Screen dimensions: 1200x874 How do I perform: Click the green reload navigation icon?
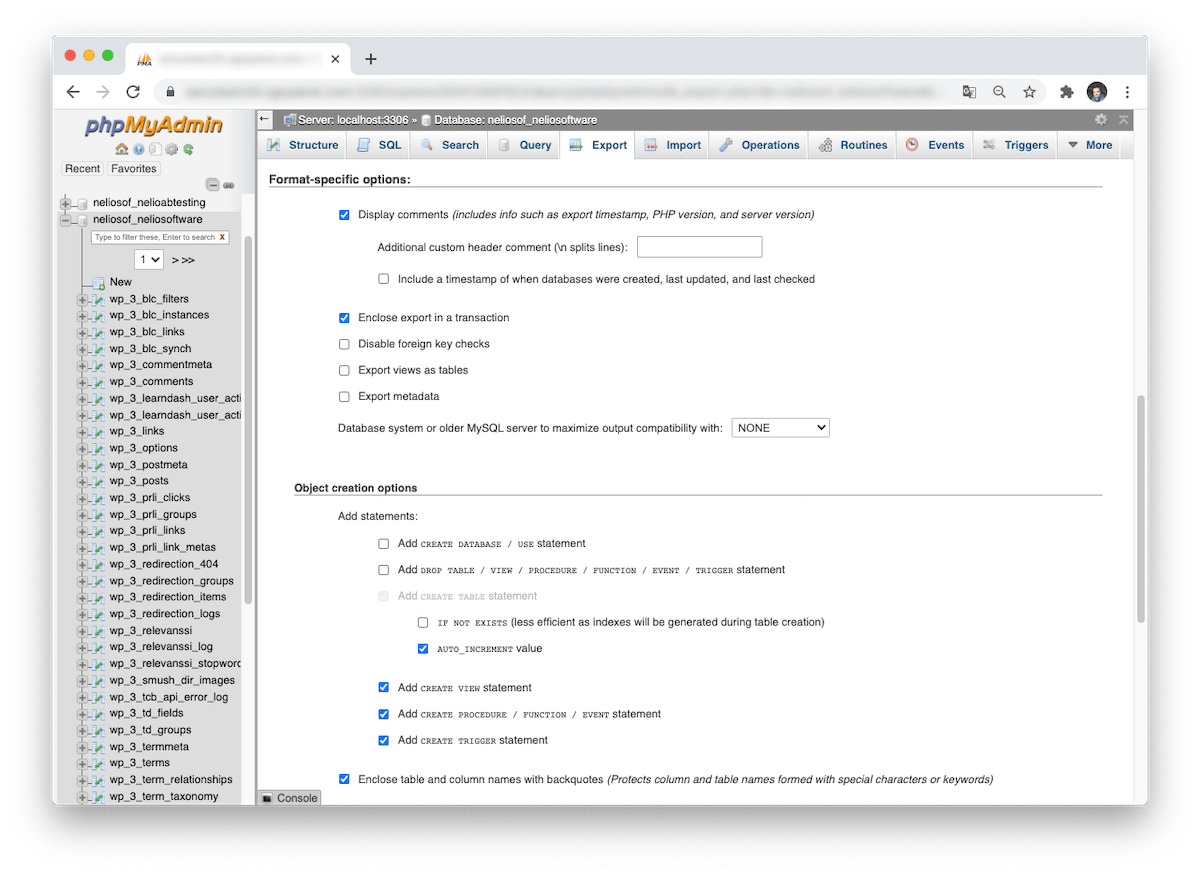[x=188, y=150]
